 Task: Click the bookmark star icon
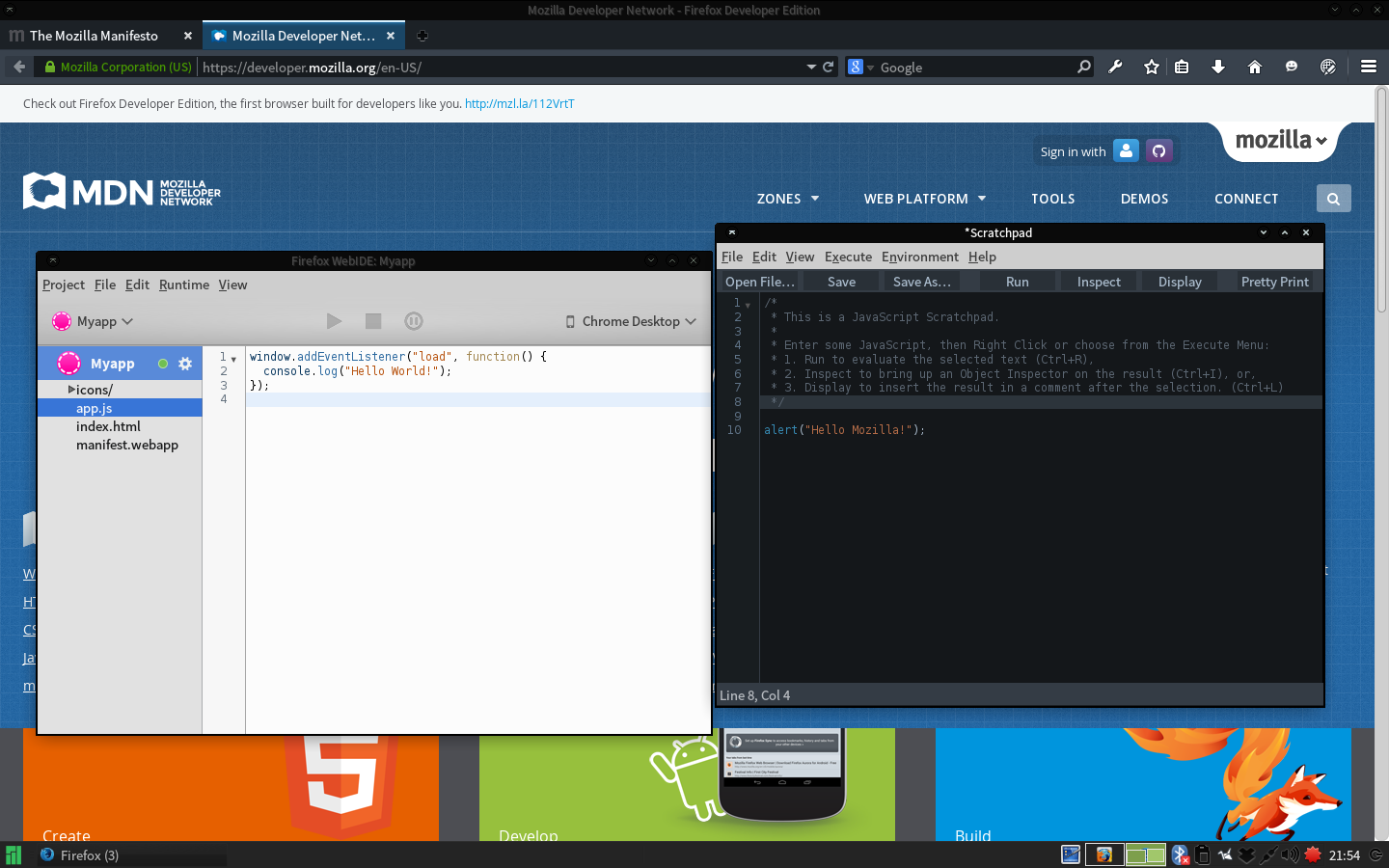click(1151, 67)
